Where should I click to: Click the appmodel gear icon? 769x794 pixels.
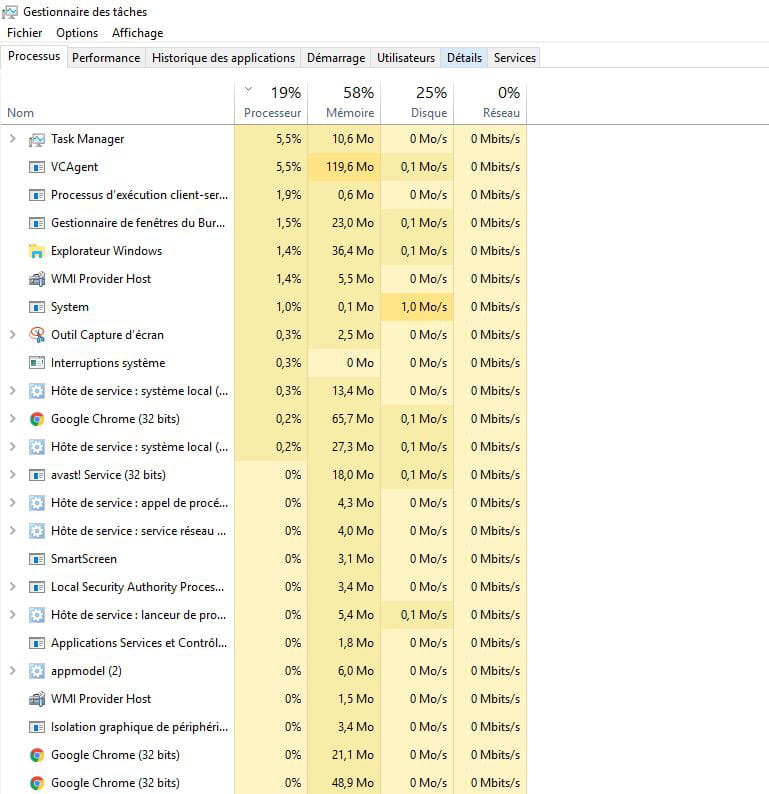pos(37,671)
